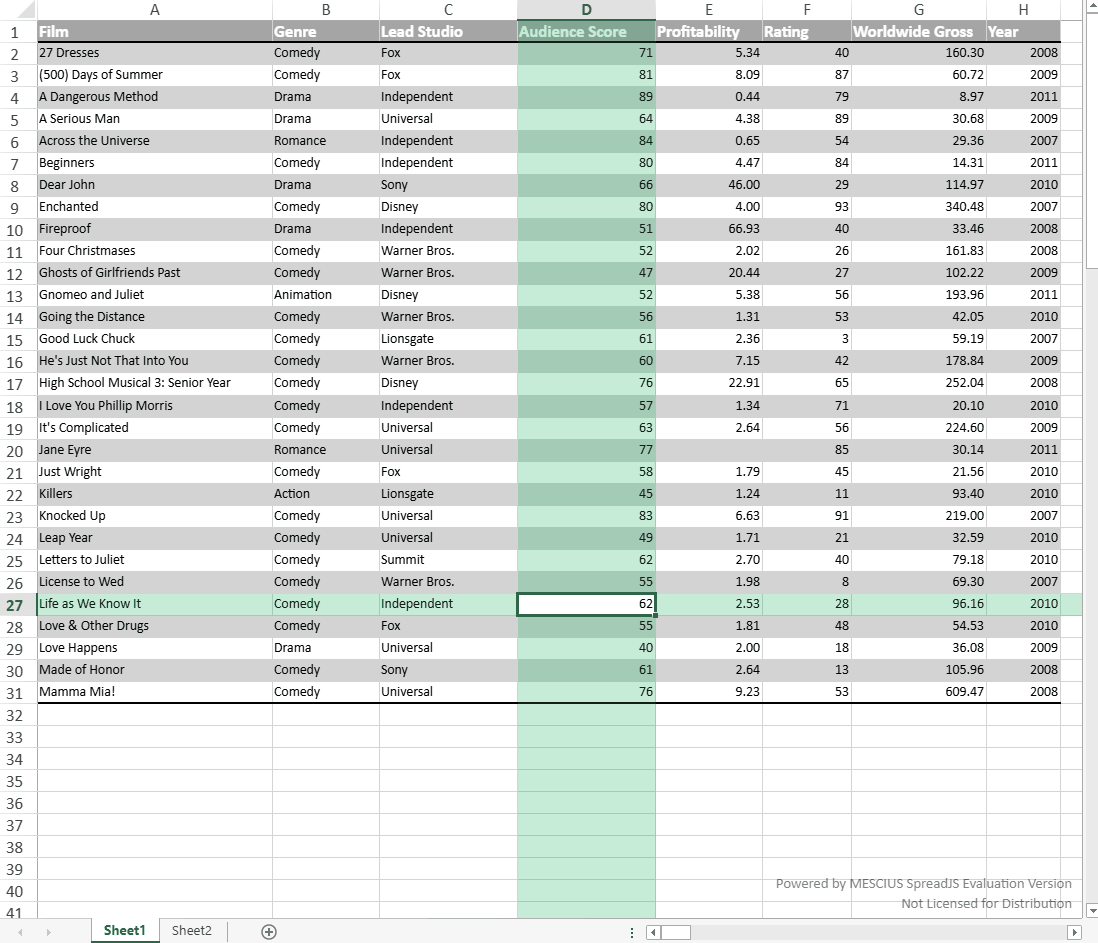The height and width of the screenshot is (943, 1098).
Task: Select column C header
Action: tap(448, 10)
